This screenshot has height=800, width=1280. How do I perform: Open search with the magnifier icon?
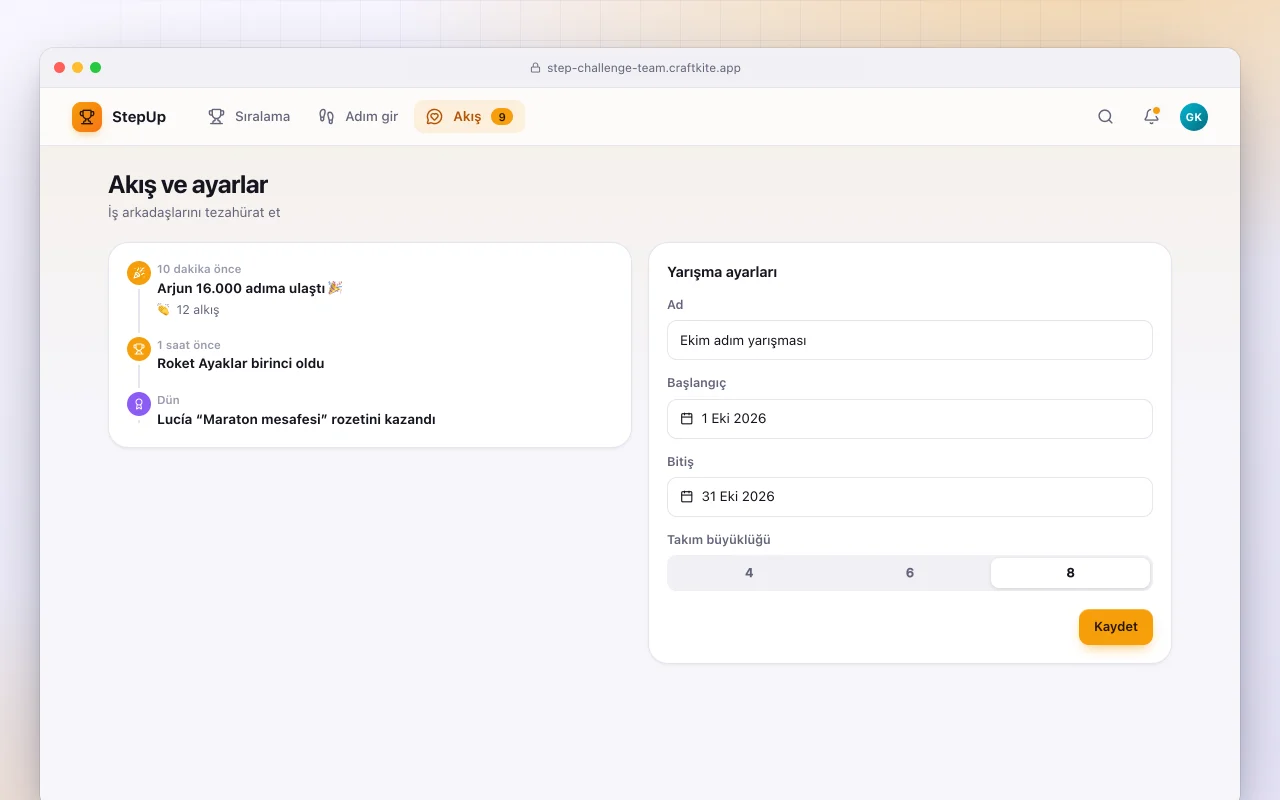pyautogui.click(x=1105, y=117)
